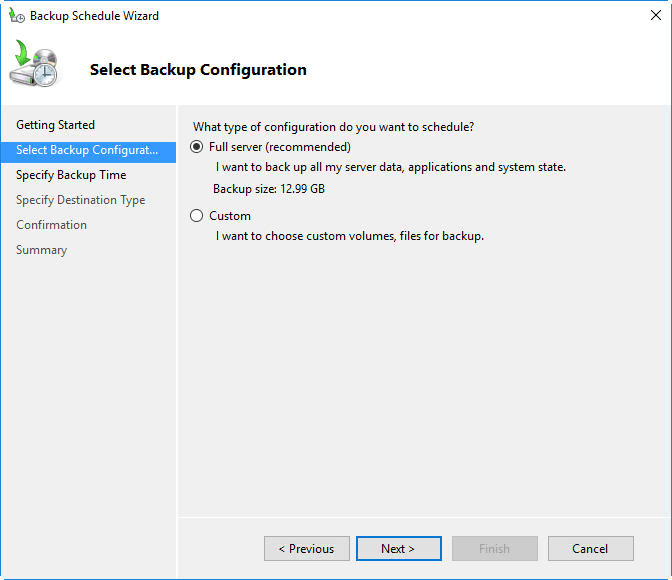Click the greyed-out Finish button
The width and height of the screenshot is (672, 580).
click(x=494, y=549)
